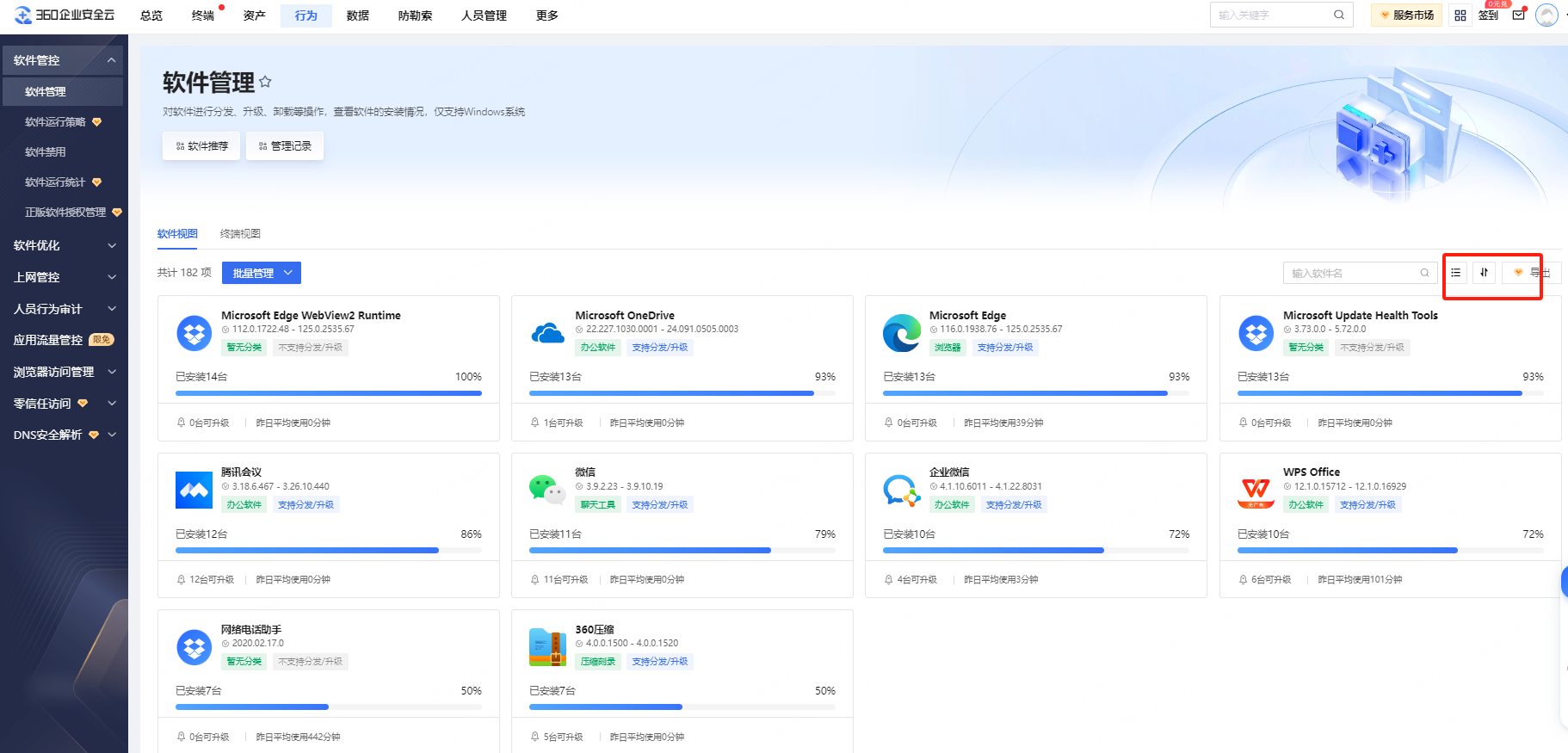
Task: Open 终端 in top navigation
Action: point(203,15)
